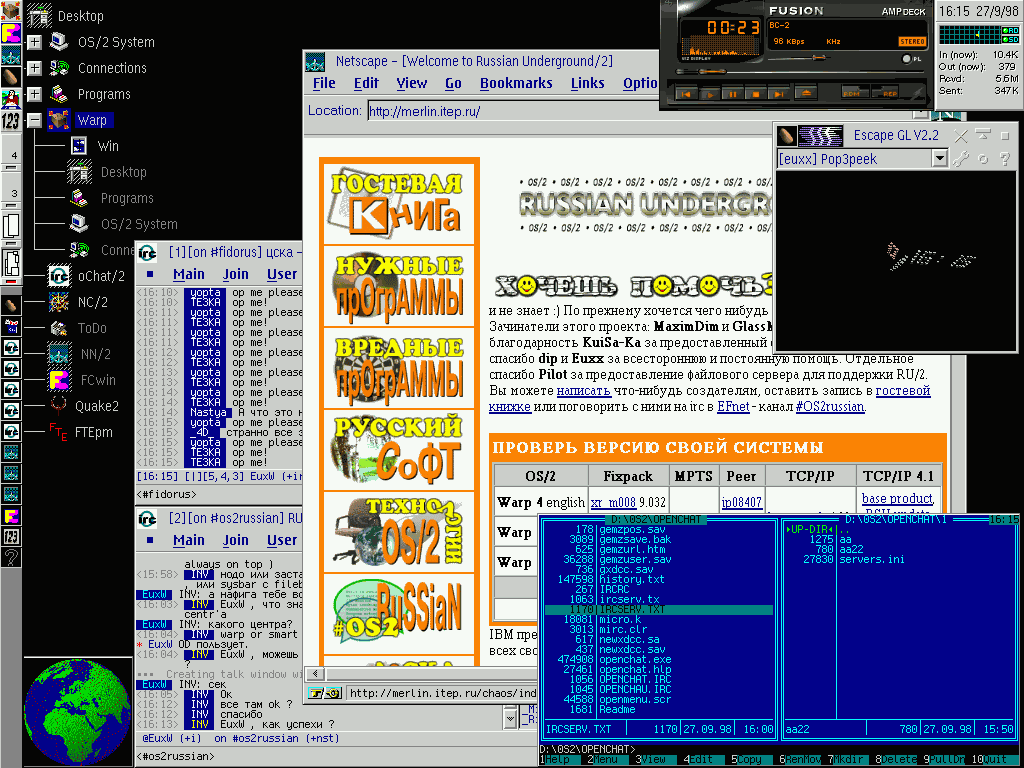Click the security icon in Netscape status bar
Screen dimensions: 1024x768
(326, 693)
